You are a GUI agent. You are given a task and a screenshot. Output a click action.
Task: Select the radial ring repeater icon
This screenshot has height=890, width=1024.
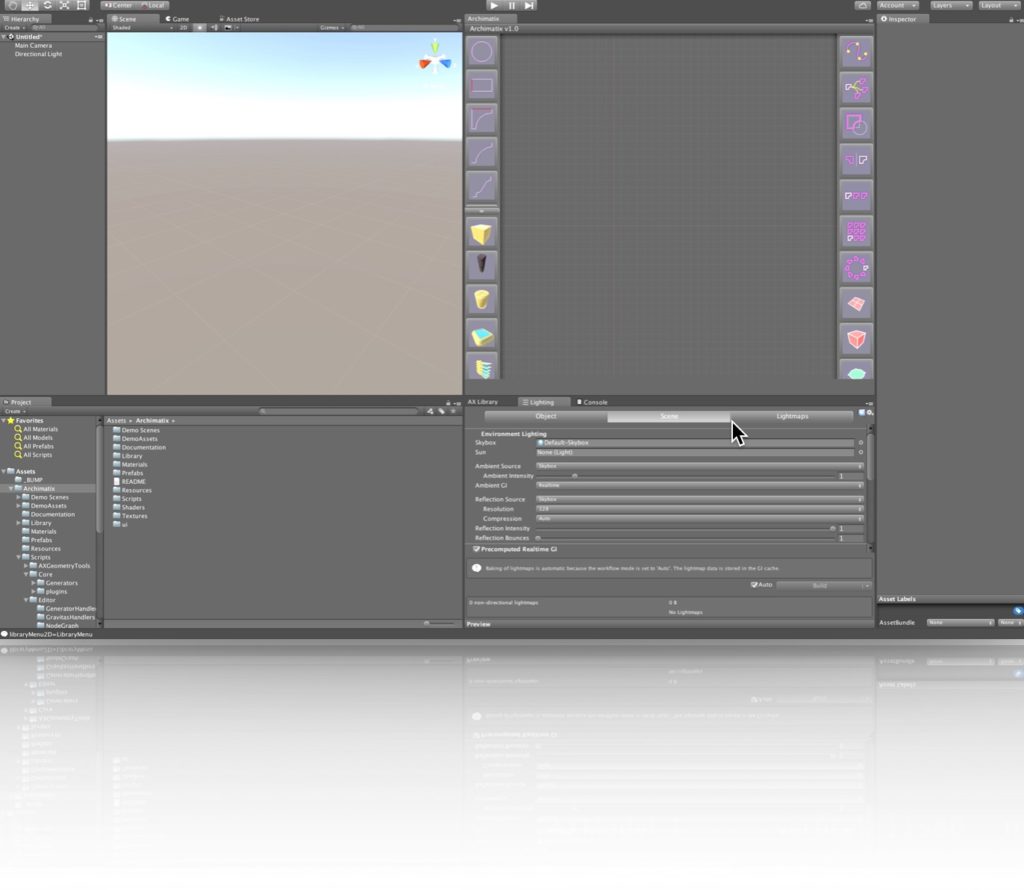856,267
